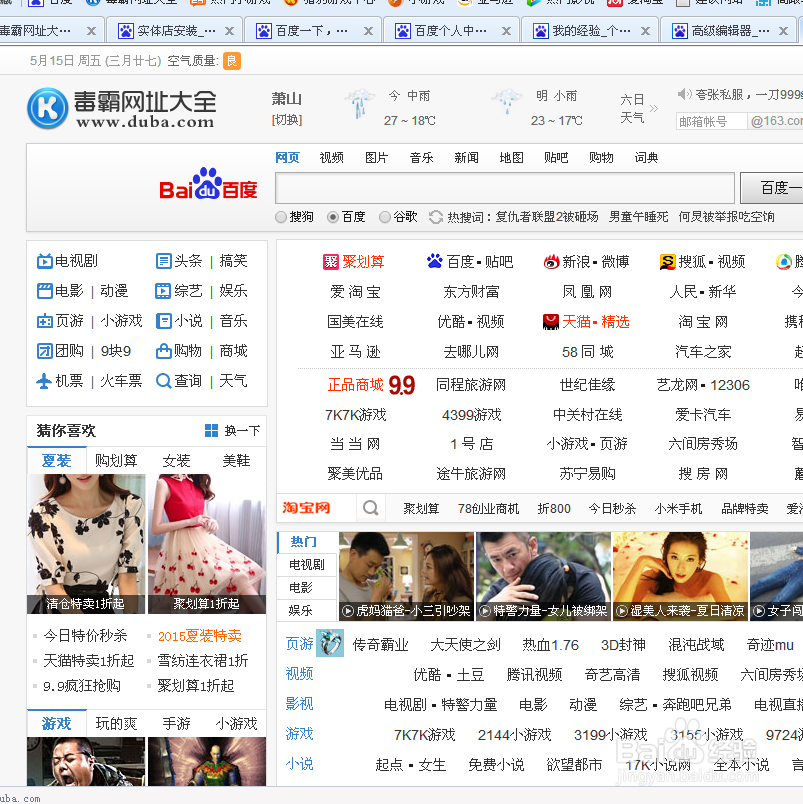Open the 特警力量-女儿被绑架 video thumbnail
The width and height of the screenshot is (803, 804).
point(544,576)
